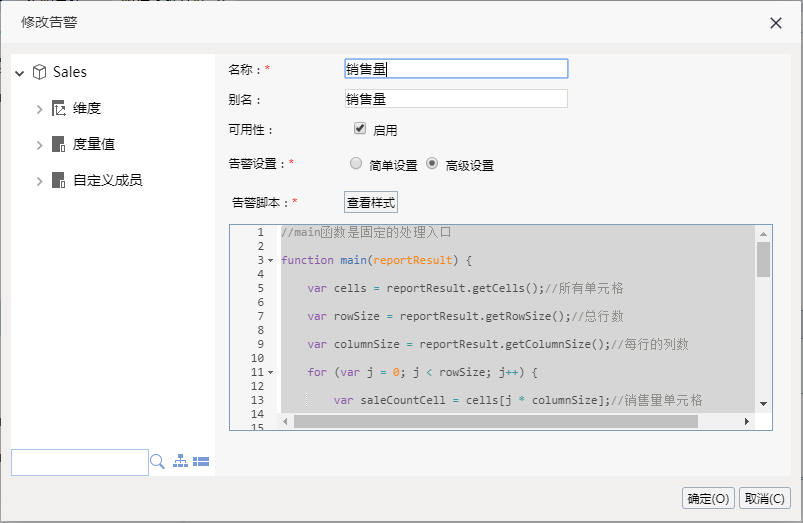Click the magnifier search icon
This screenshot has width=803, height=523.
tap(157, 462)
